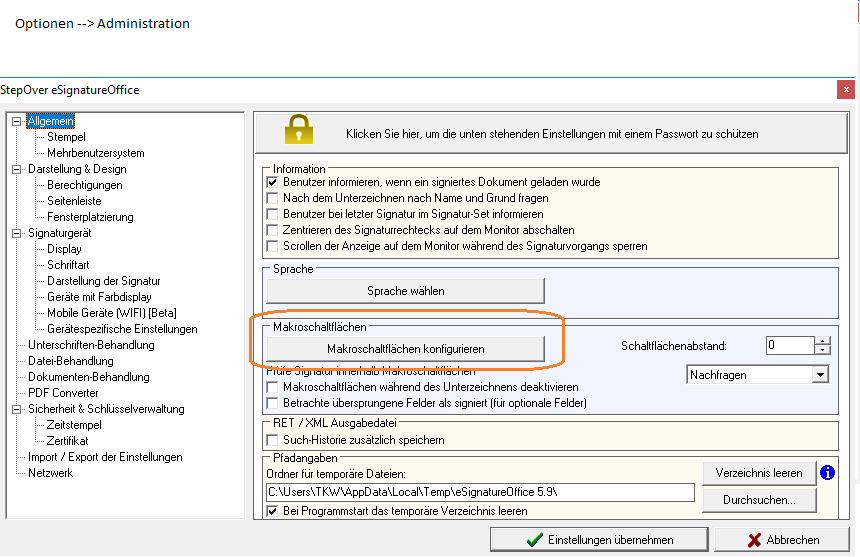This screenshot has height=557, width=860.
Task: Click the Verzeichnis leeren button
Action: point(759,473)
